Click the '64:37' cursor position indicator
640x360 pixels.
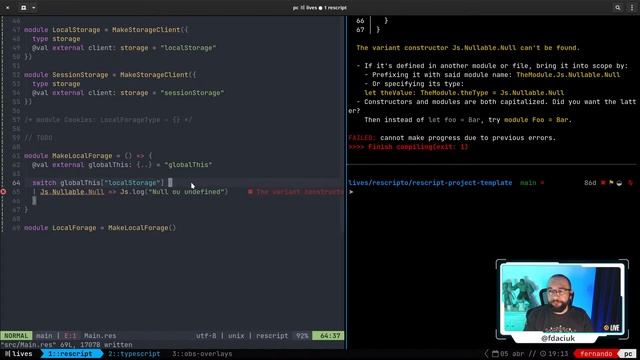pos(330,336)
